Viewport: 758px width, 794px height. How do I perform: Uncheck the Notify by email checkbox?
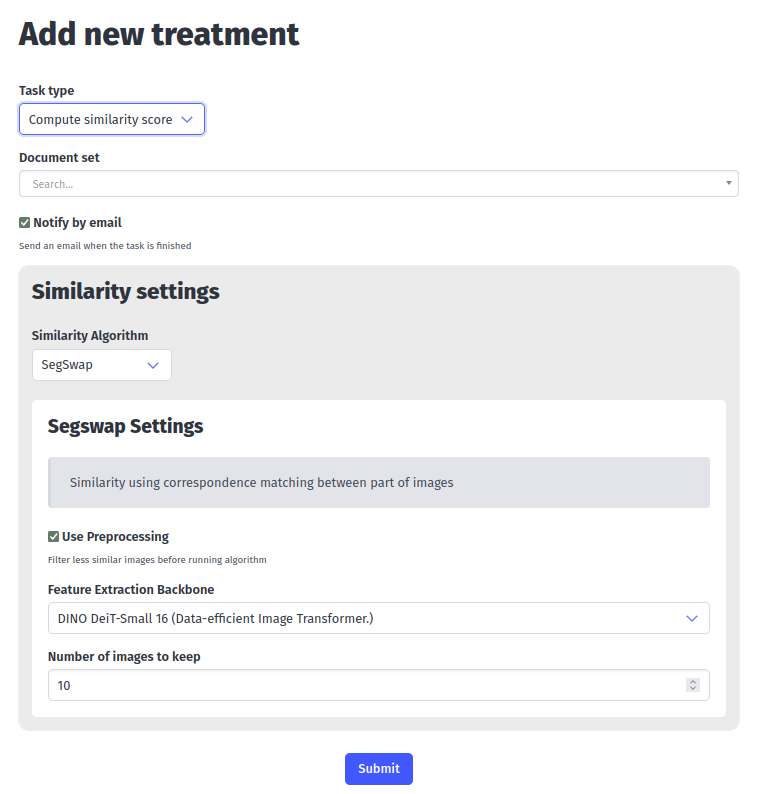(25, 223)
